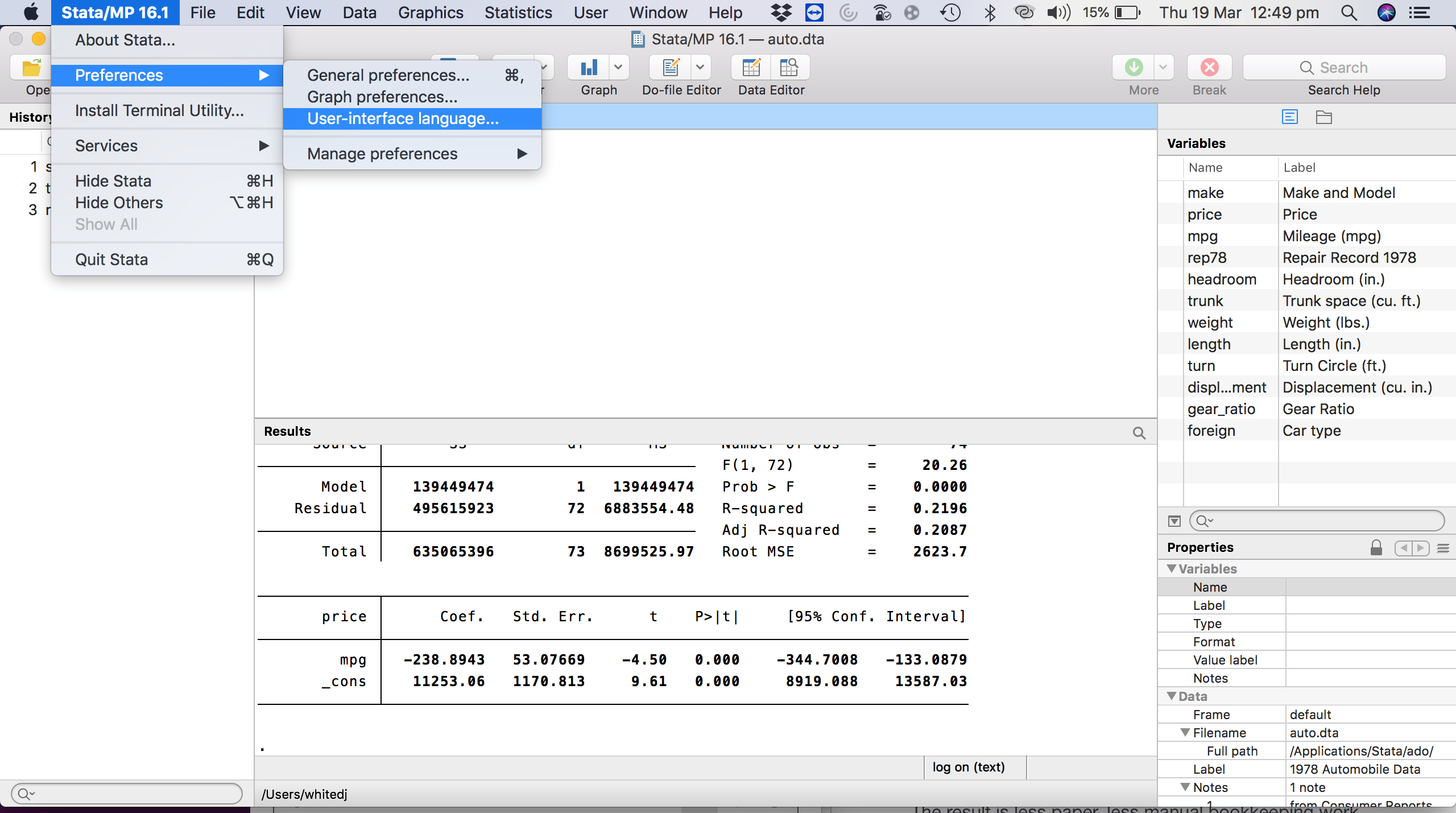Click the Search Help field
Viewport: 1456px width, 813px height.
click(x=1344, y=68)
